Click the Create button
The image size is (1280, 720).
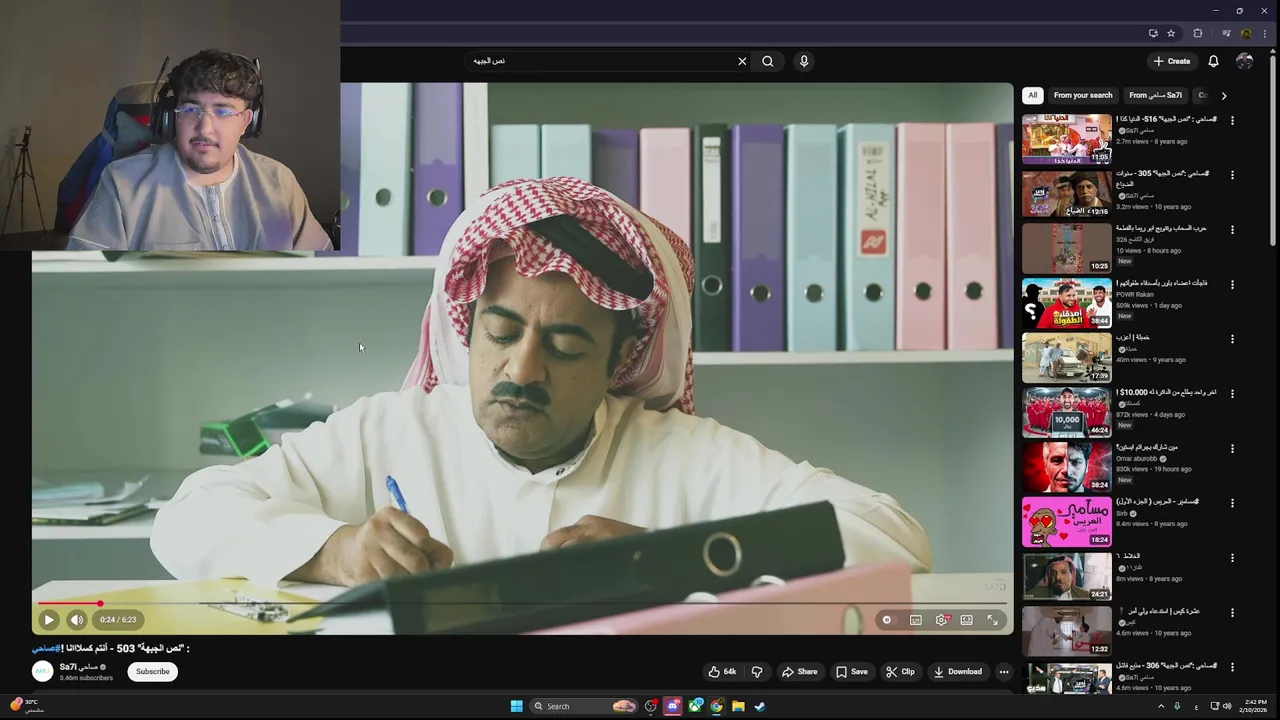tap(1171, 61)
